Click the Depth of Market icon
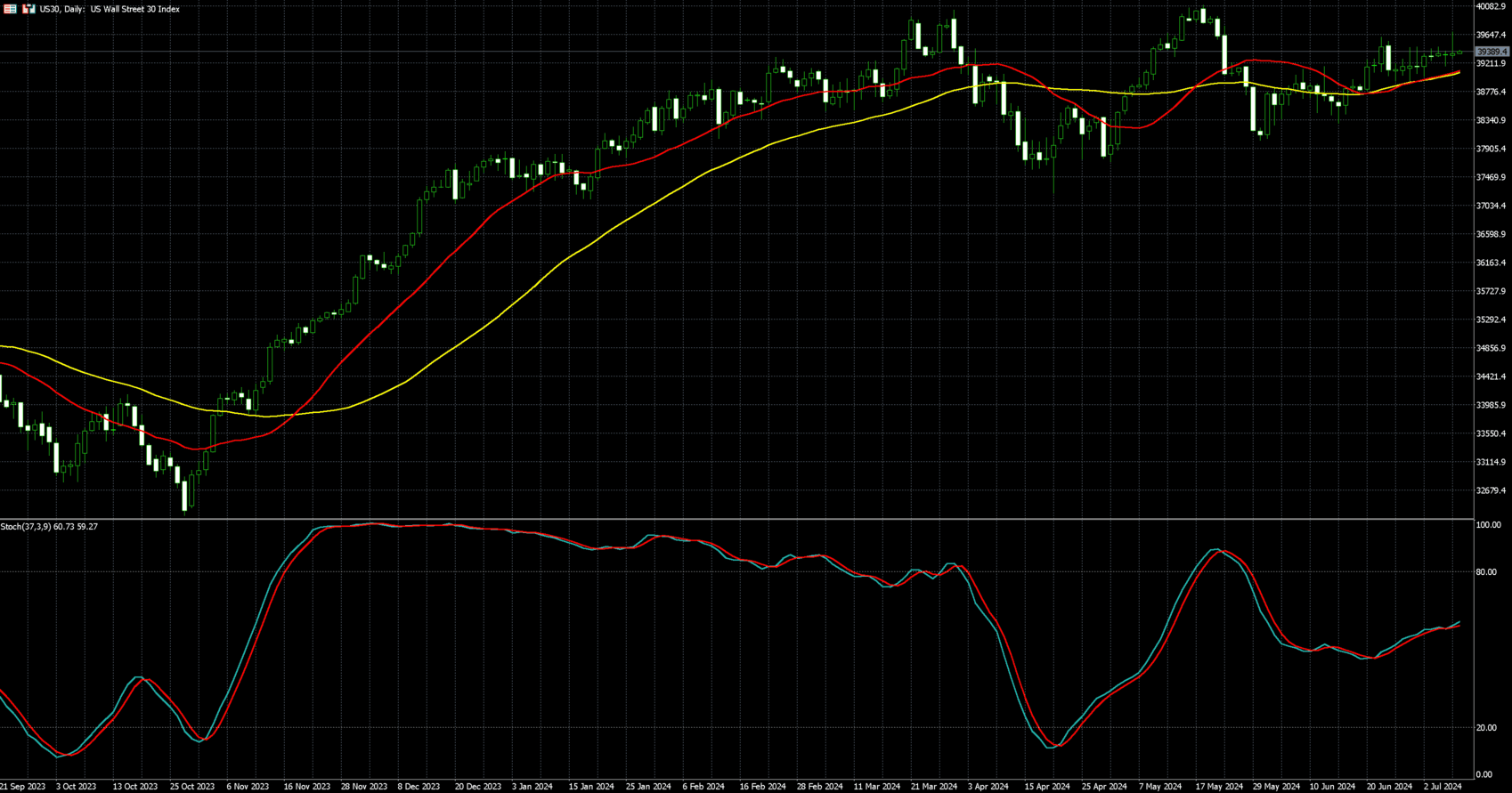Image resolution: width=1512 pixels, height=793 pixels. coord(28,9)
